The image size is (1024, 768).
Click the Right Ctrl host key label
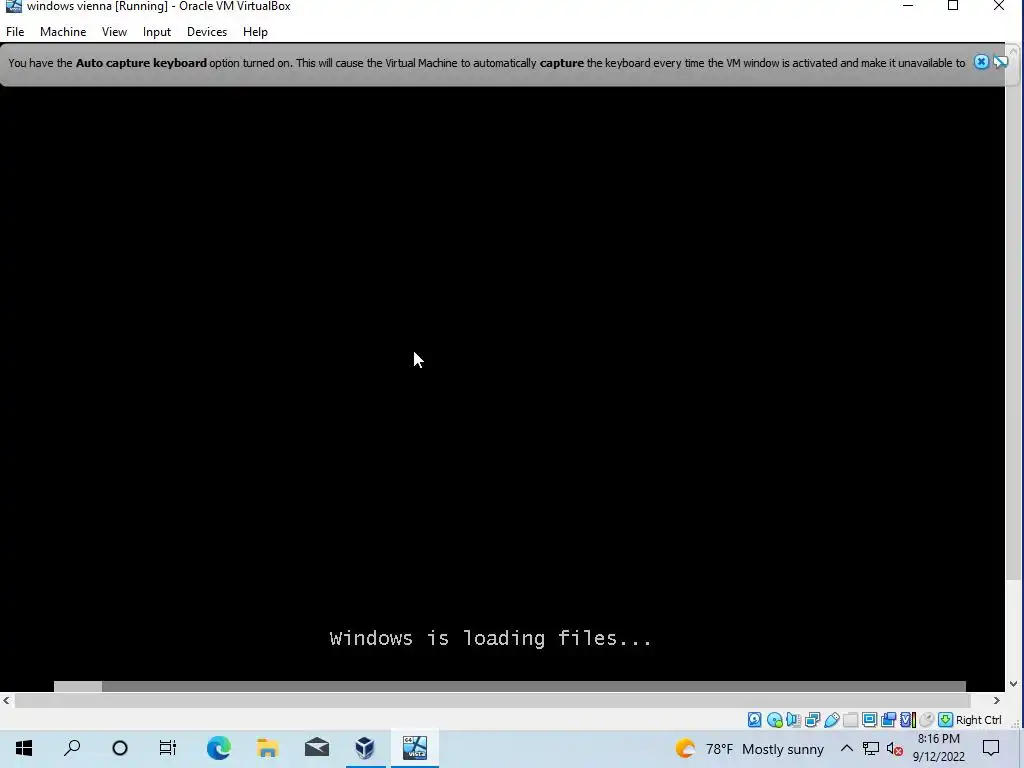(x=978, y=720)
